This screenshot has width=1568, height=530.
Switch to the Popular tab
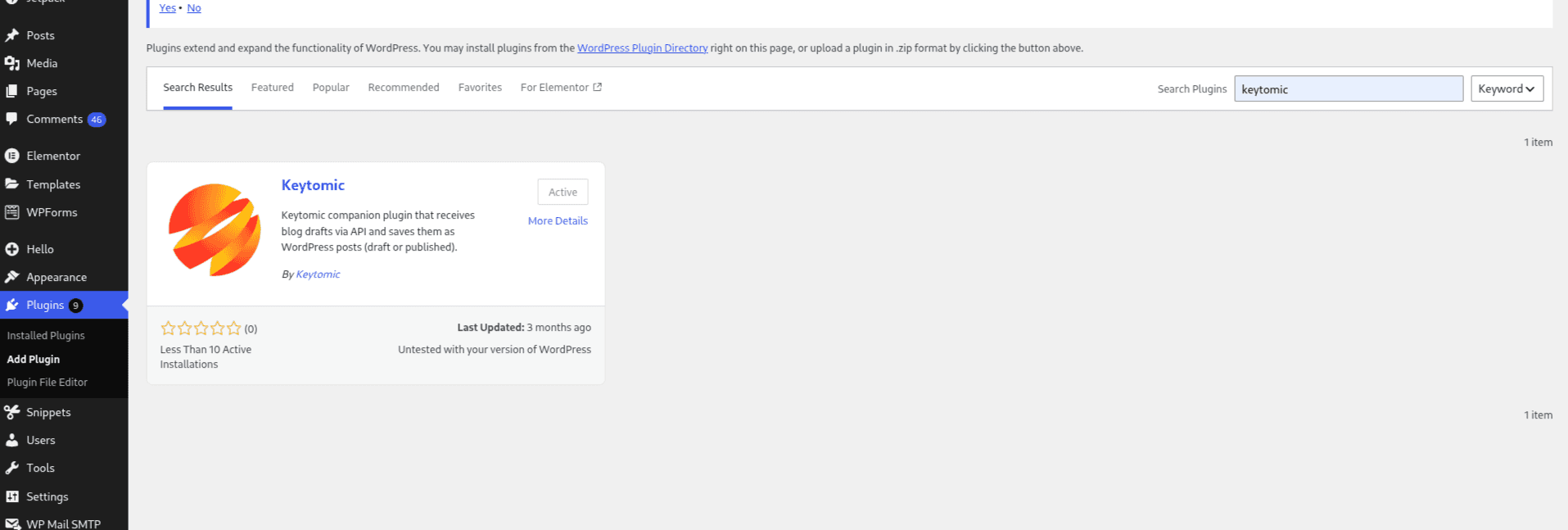tap(331, 88)
